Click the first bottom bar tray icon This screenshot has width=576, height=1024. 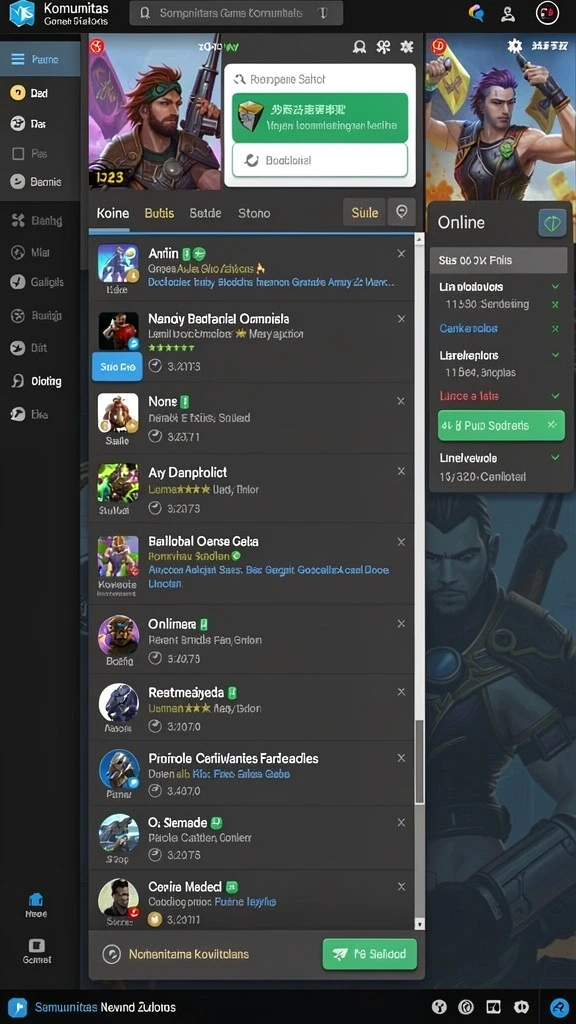coord(440,1007)
